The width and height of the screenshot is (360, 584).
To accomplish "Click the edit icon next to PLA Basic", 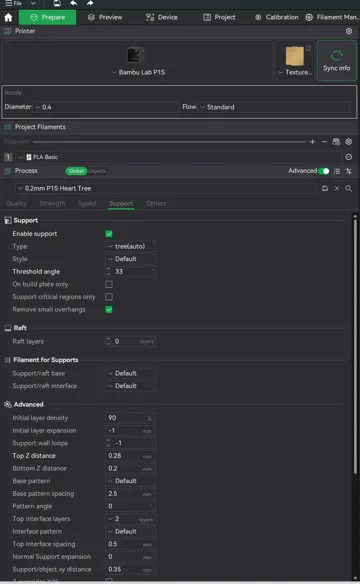I will 348,157.
